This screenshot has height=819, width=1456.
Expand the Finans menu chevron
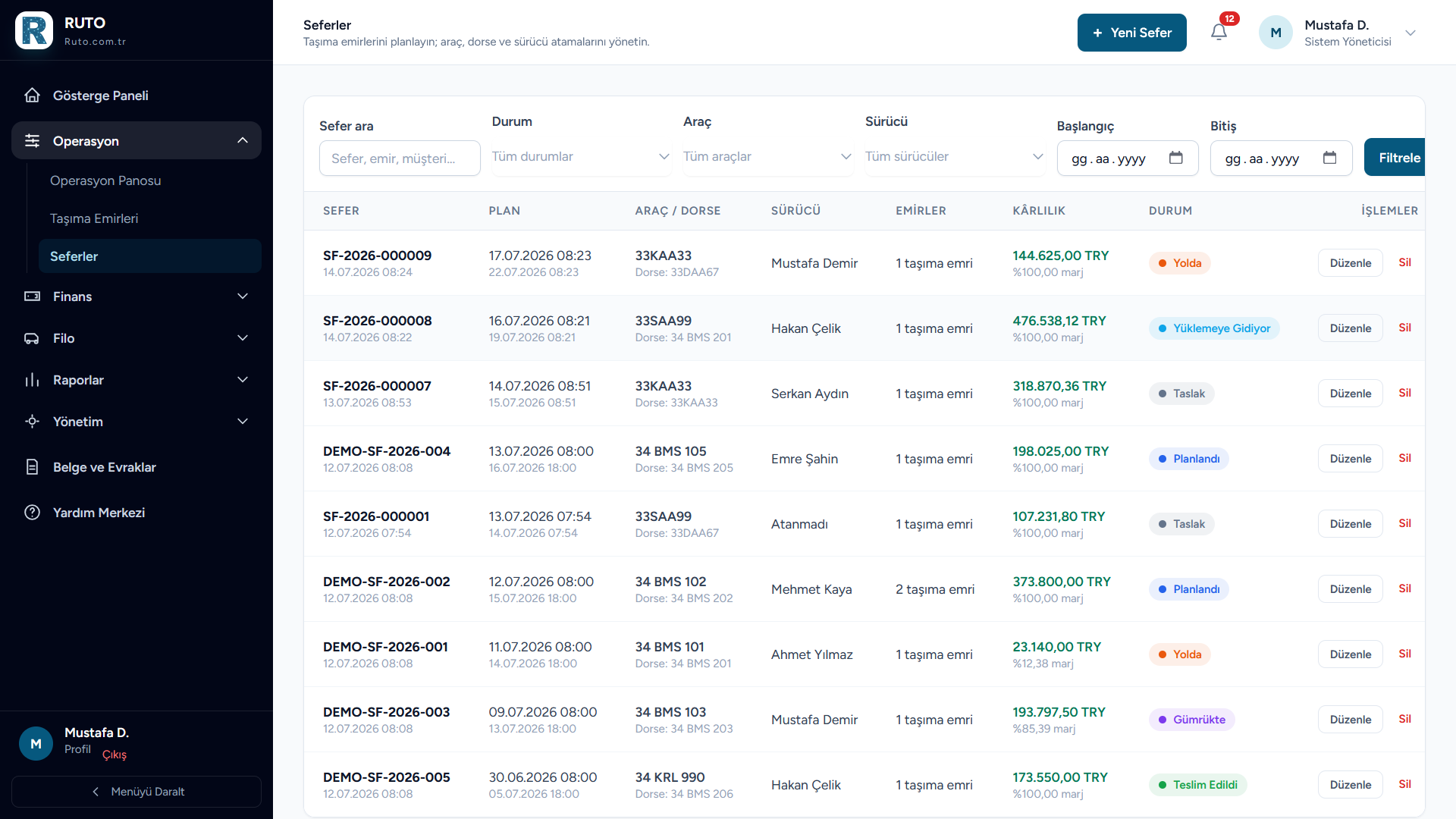[243, 297]
